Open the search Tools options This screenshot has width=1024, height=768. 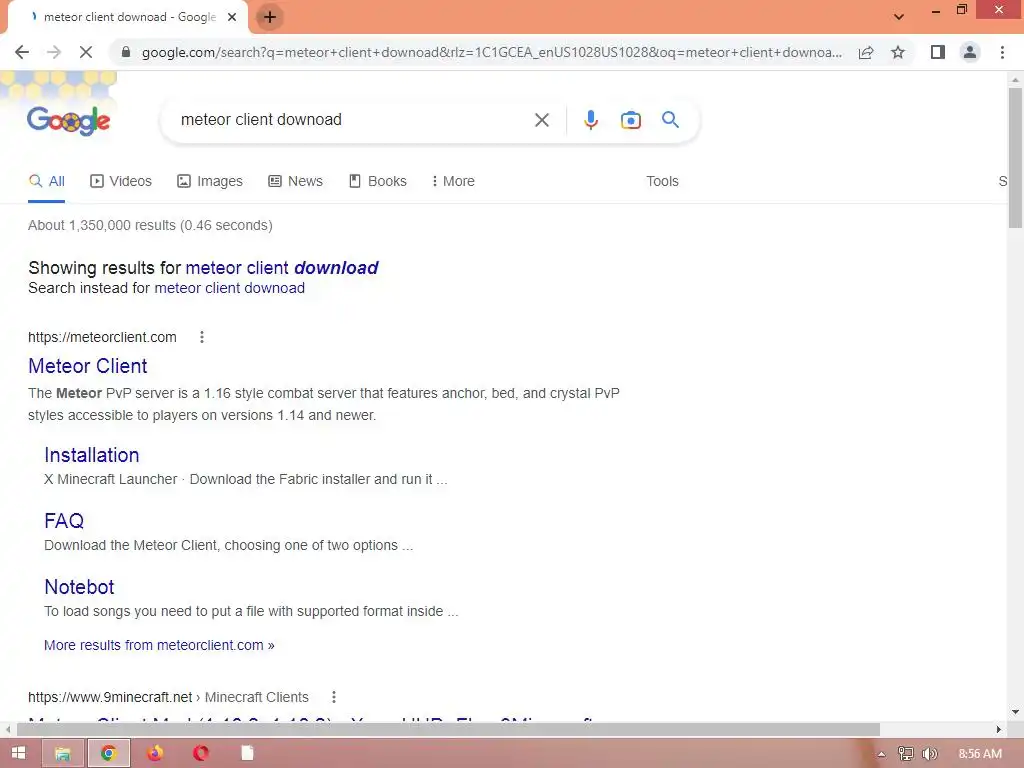(662, 182)
